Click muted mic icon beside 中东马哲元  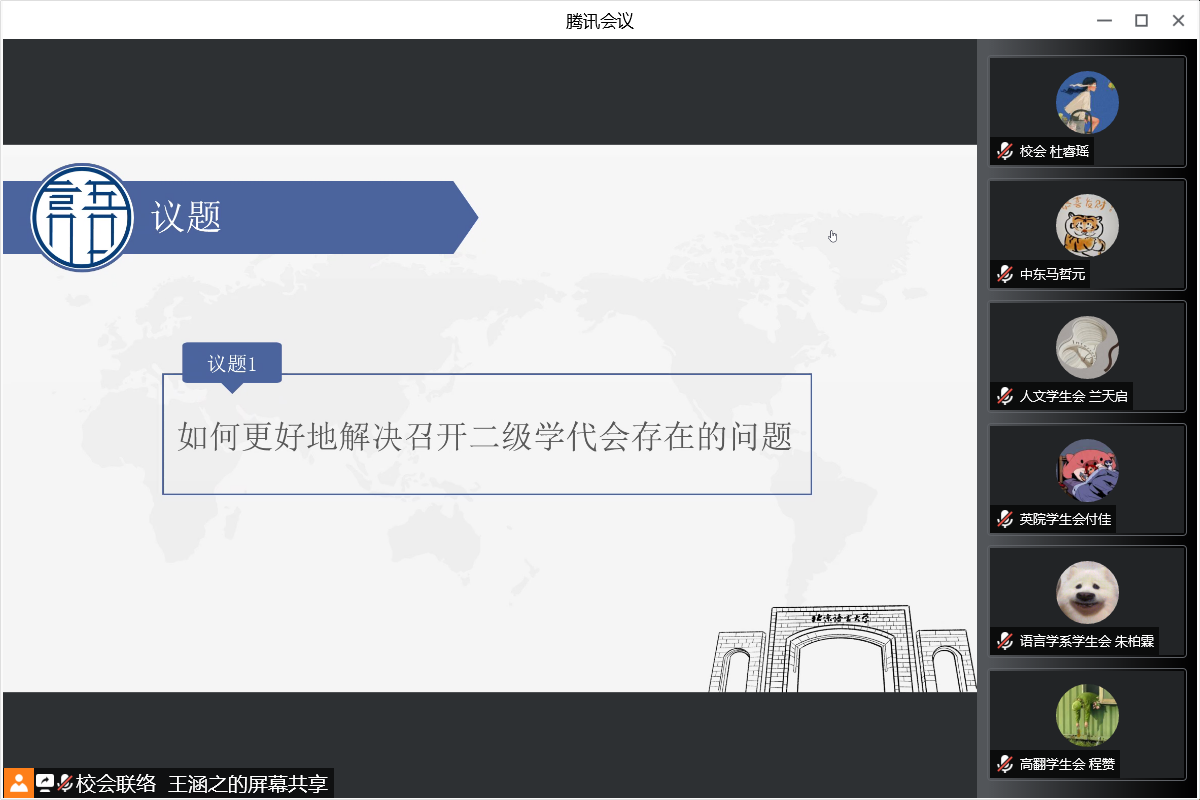tap(1005, 274)
